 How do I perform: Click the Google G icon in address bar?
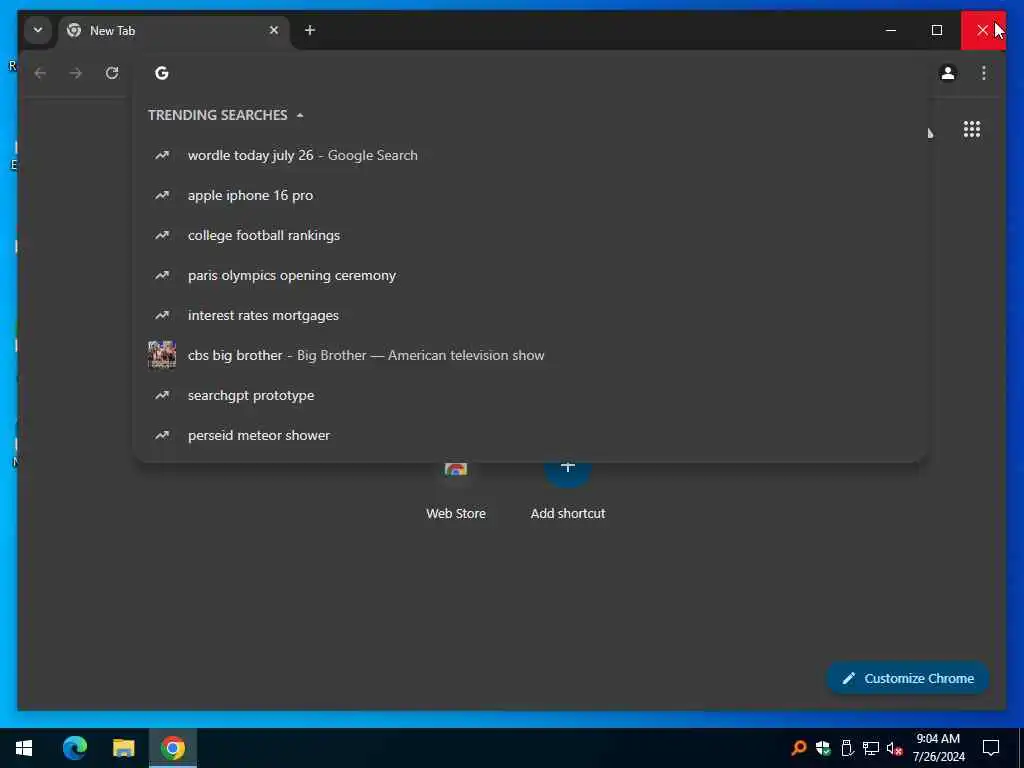pyautogui.click(x=161, y=73)
